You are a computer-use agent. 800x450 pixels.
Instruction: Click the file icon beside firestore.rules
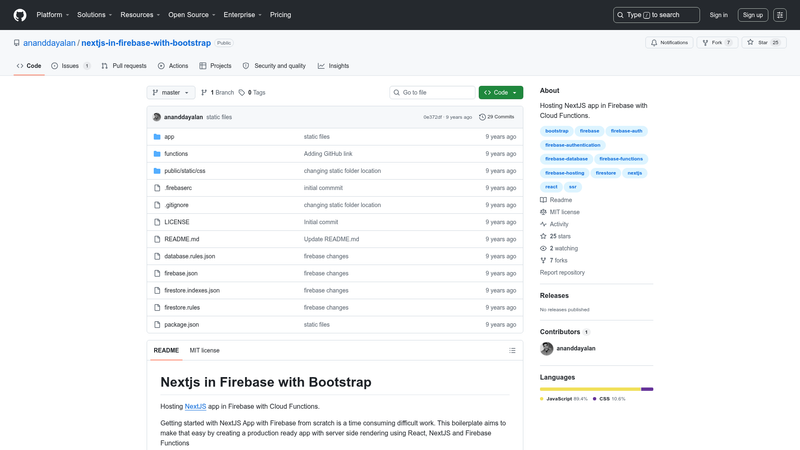click(157, 308)
